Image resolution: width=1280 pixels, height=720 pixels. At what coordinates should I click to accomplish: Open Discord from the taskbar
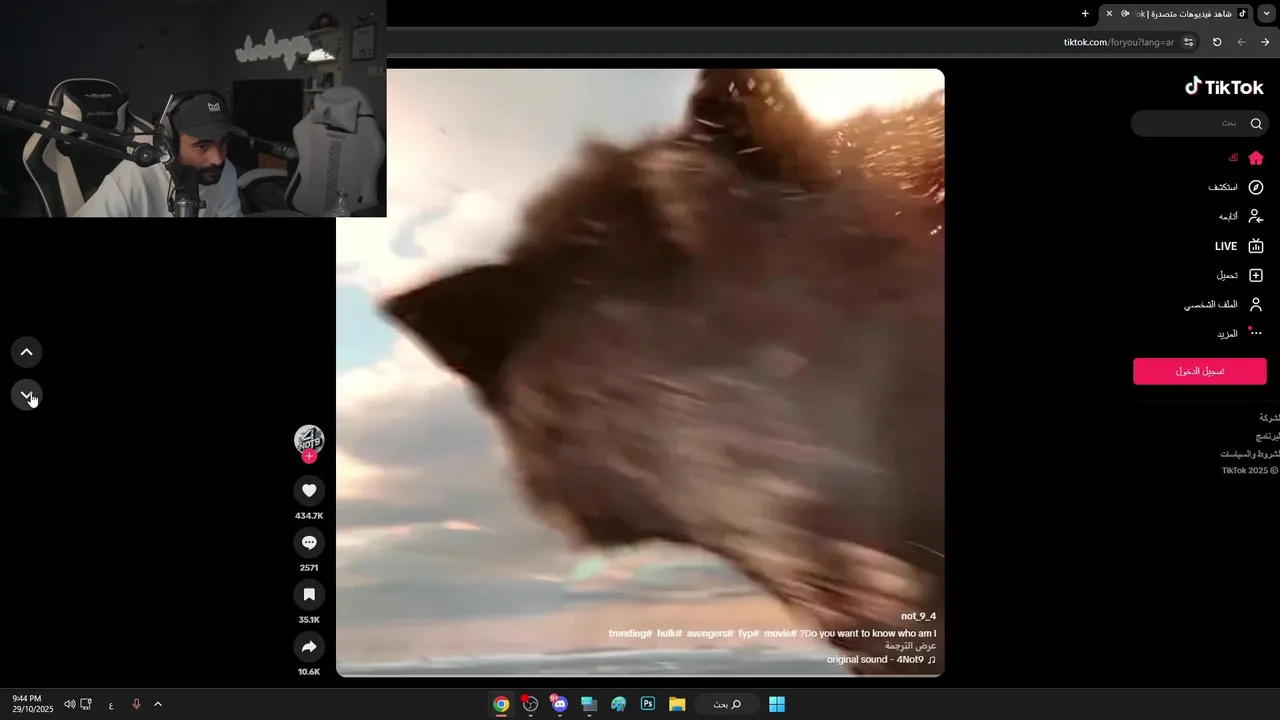[x=559, y=704]
